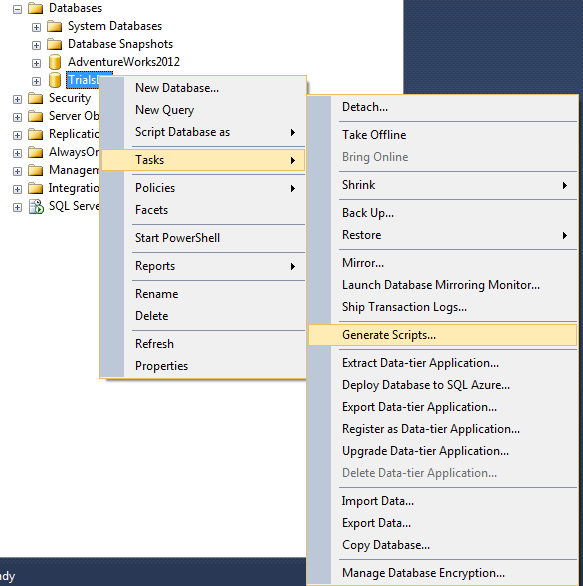
Task: Click the System Databases folder icon
Action: 55,26
